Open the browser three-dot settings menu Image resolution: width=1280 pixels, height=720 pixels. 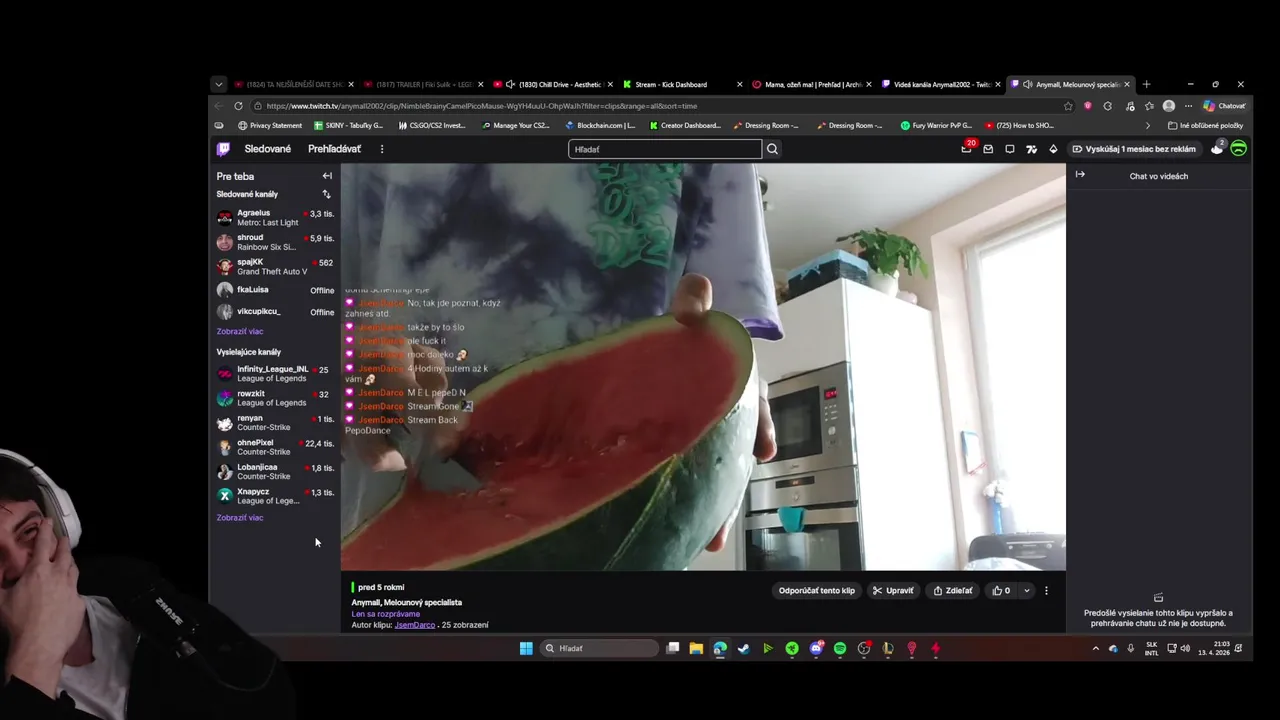(x=1188, y=106)
